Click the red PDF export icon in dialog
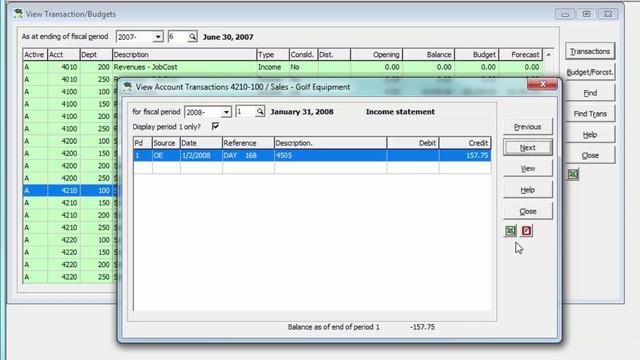Viewport: 640px width, 360px height. coord(527,231)
